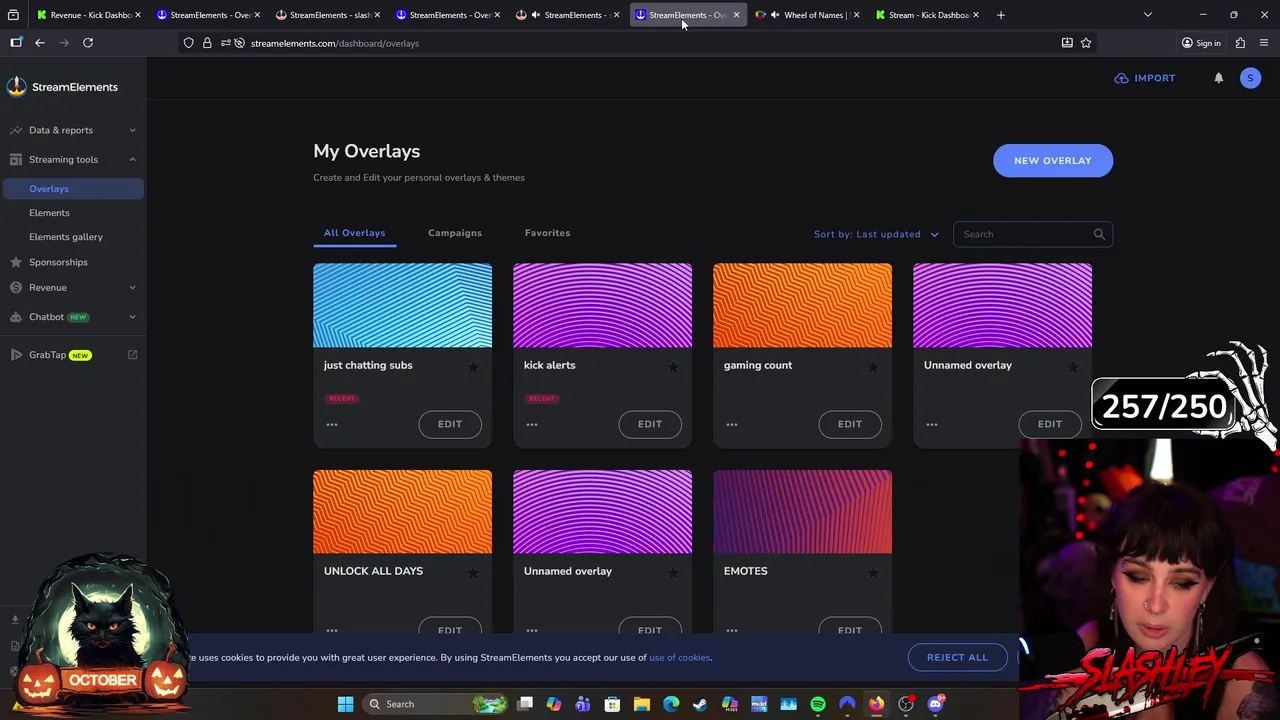This screenshot has width=1280, height=720.
Task: Open the Sort by Last updated dropdown
Action: click(x=876, y=234)
